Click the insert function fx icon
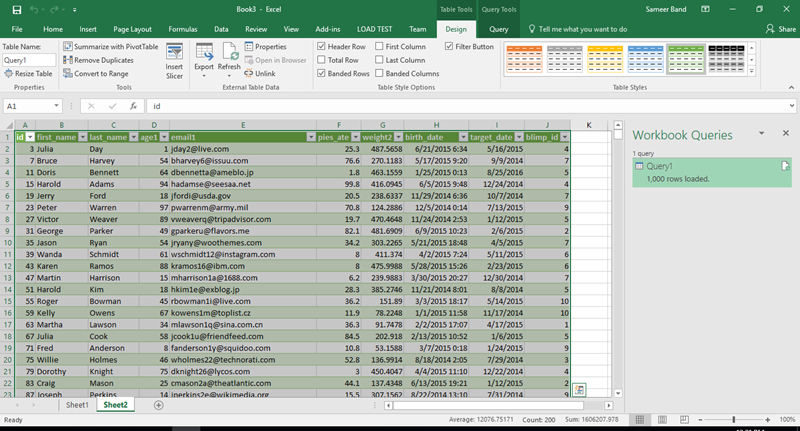This screenshot has width=800, height=431. coord(131,105)
